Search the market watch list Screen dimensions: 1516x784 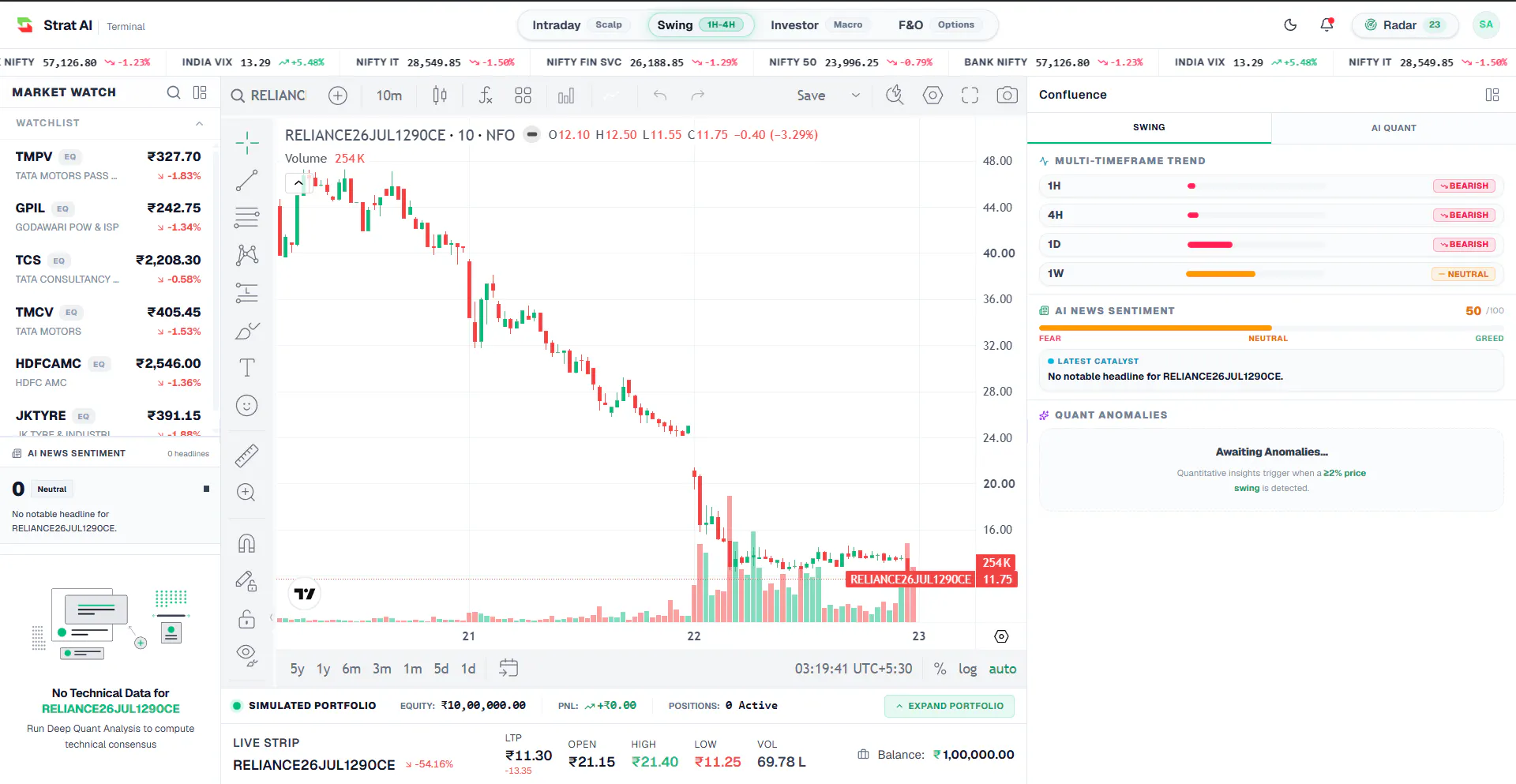tap(174, 92)
